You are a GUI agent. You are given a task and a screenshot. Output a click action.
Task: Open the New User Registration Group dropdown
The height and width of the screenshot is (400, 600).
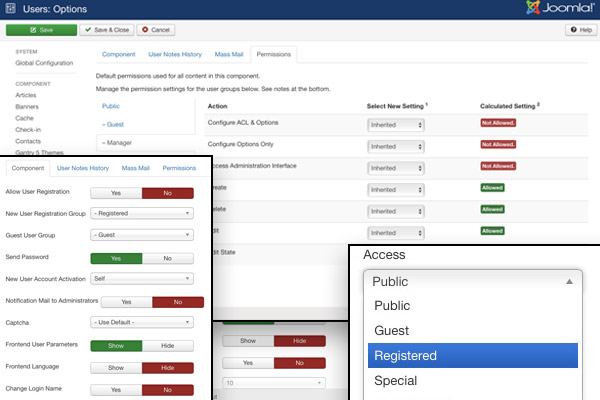tap(141, 213)
